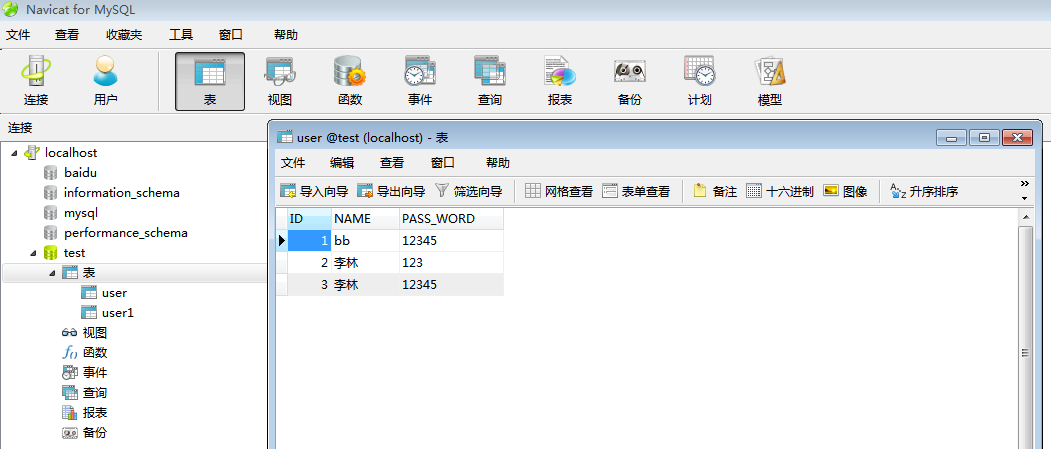
Task: Select the baidu database
Action: 80,173
